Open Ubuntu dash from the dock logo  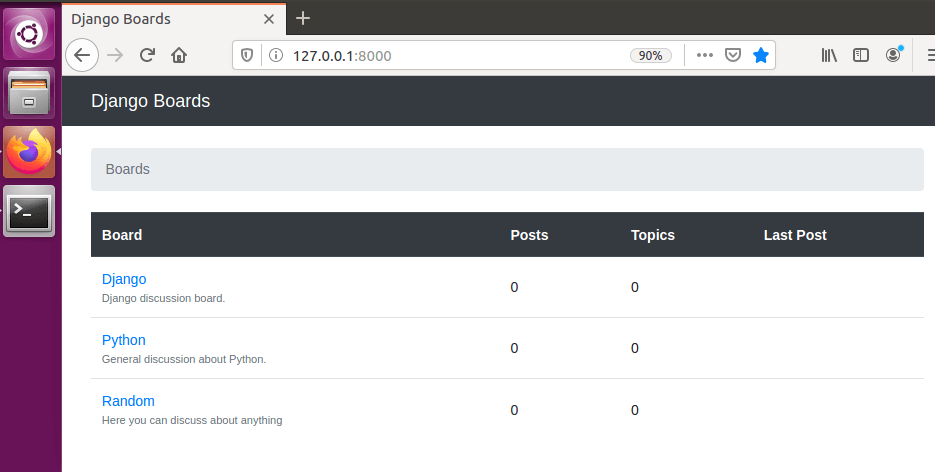click(x=29, y=34)
